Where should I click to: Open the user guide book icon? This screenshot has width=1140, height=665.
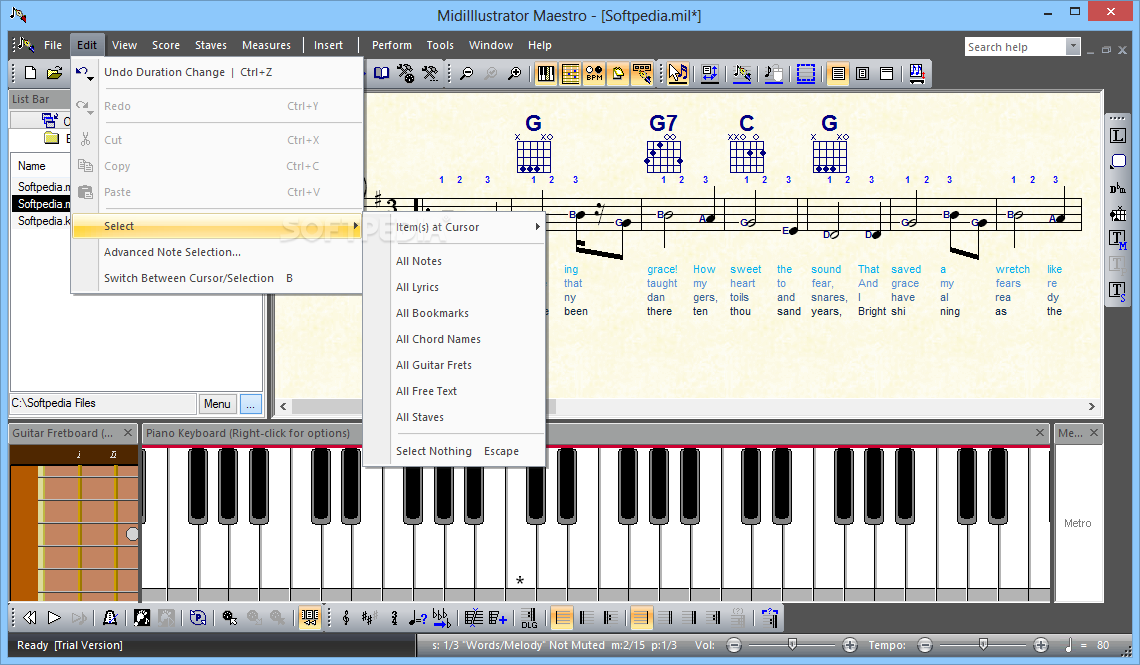[382, 73]
